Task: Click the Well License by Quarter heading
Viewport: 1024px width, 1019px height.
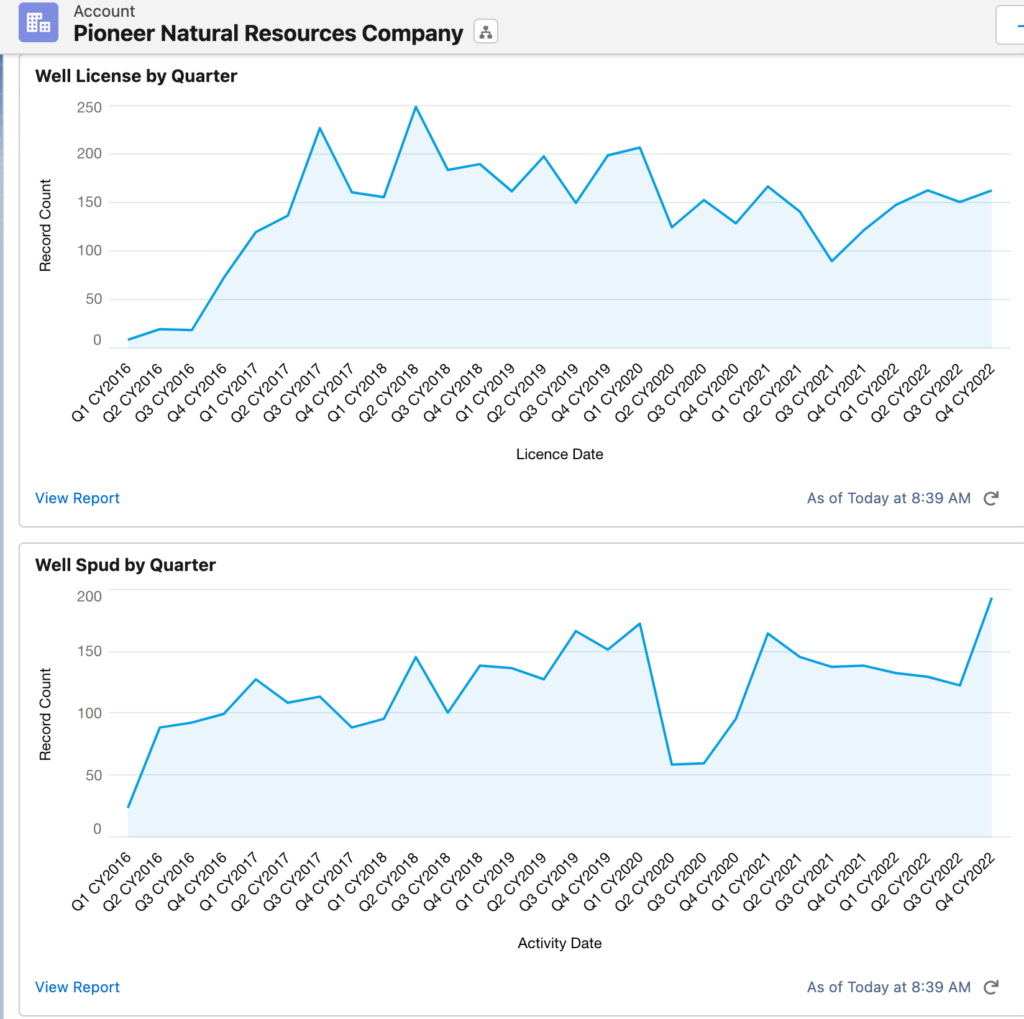Action: [x=136, y=76]
